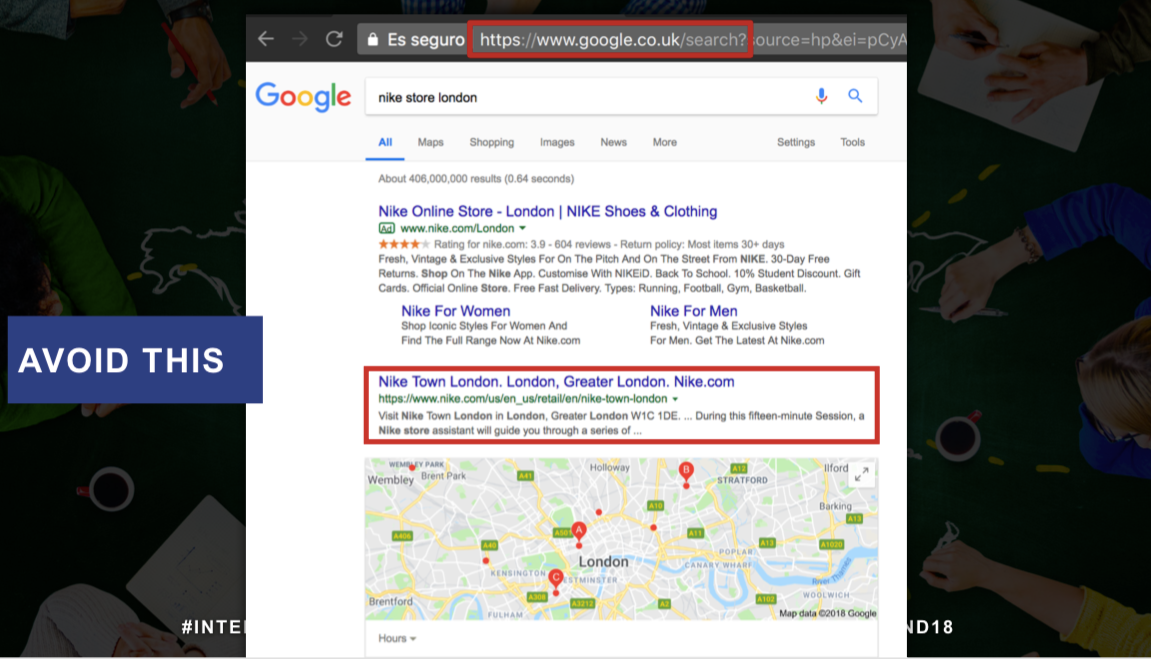Click the 'Es seguro' security label
This screenshot has height=659, width=1151.
426,40
